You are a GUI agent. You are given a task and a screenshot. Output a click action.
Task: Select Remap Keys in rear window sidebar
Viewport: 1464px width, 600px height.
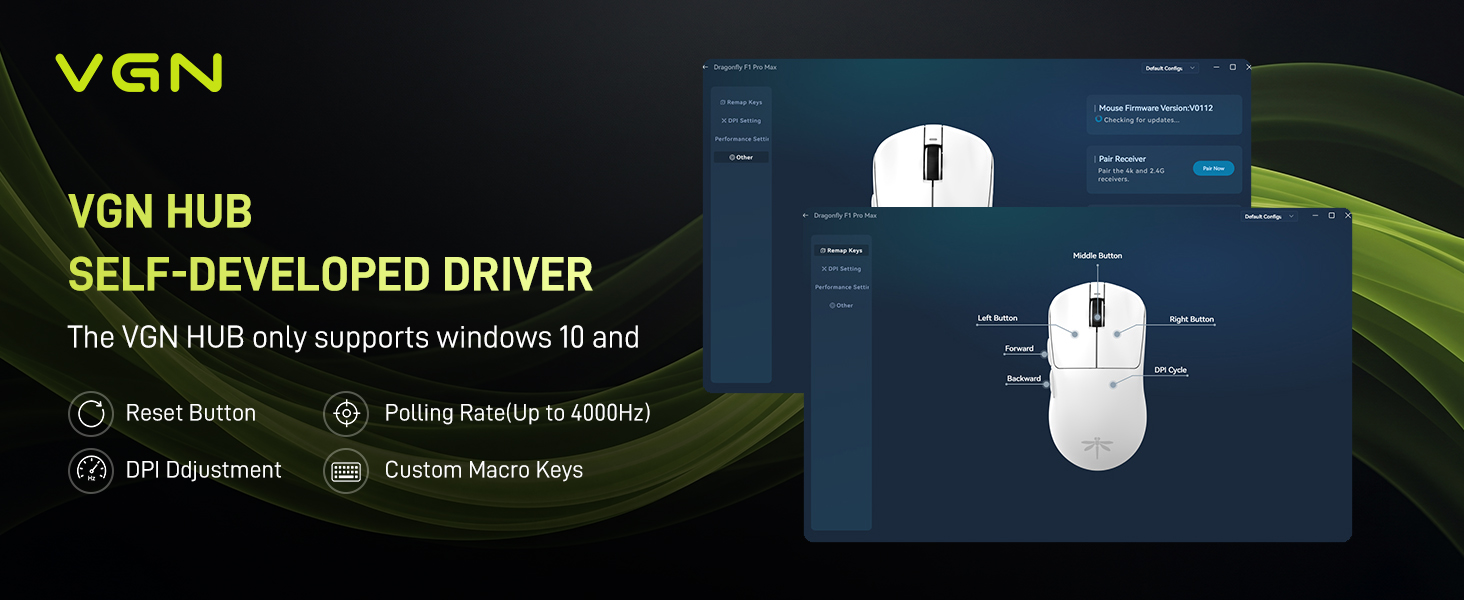click(741, 102)
